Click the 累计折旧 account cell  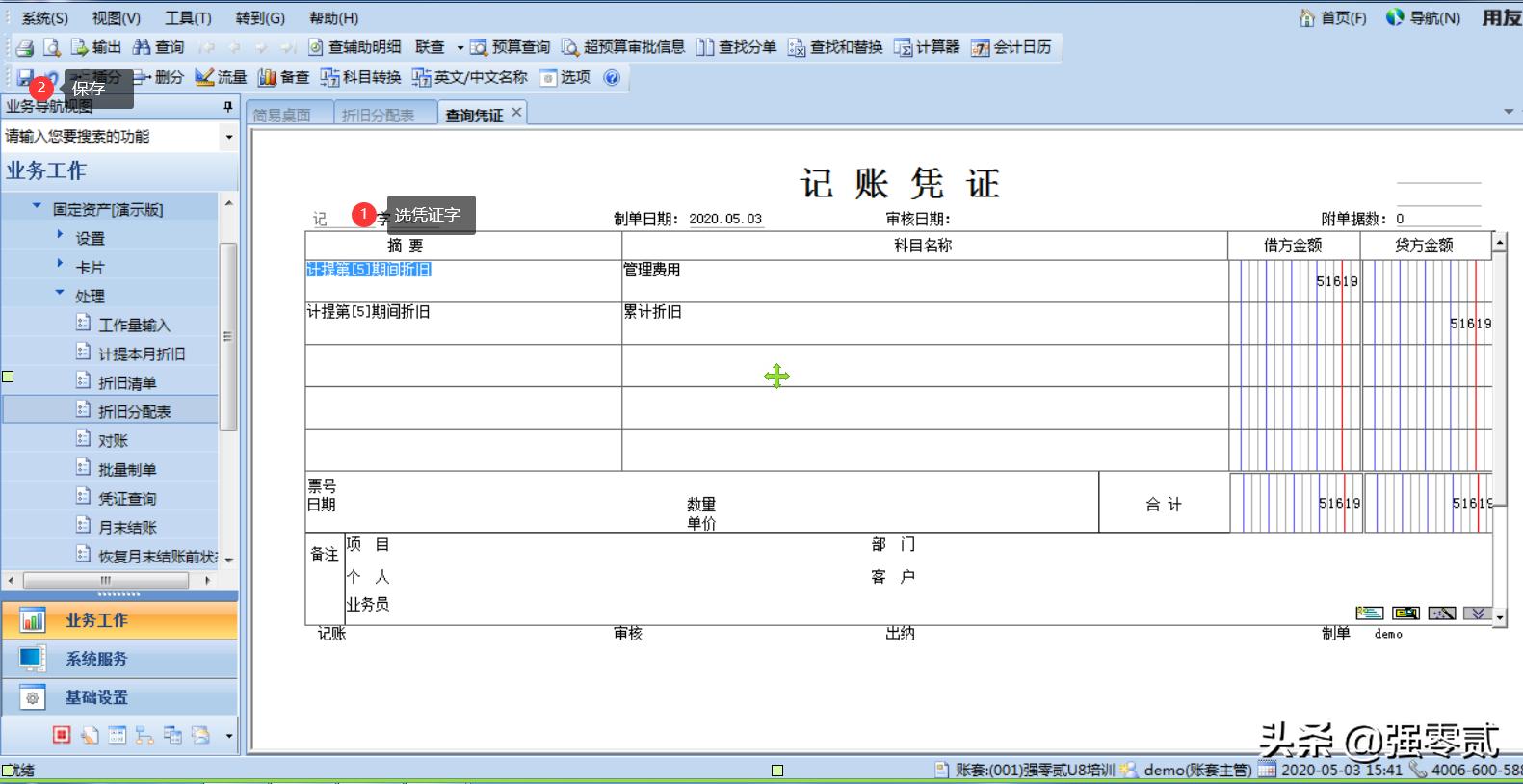coord(924,324)
